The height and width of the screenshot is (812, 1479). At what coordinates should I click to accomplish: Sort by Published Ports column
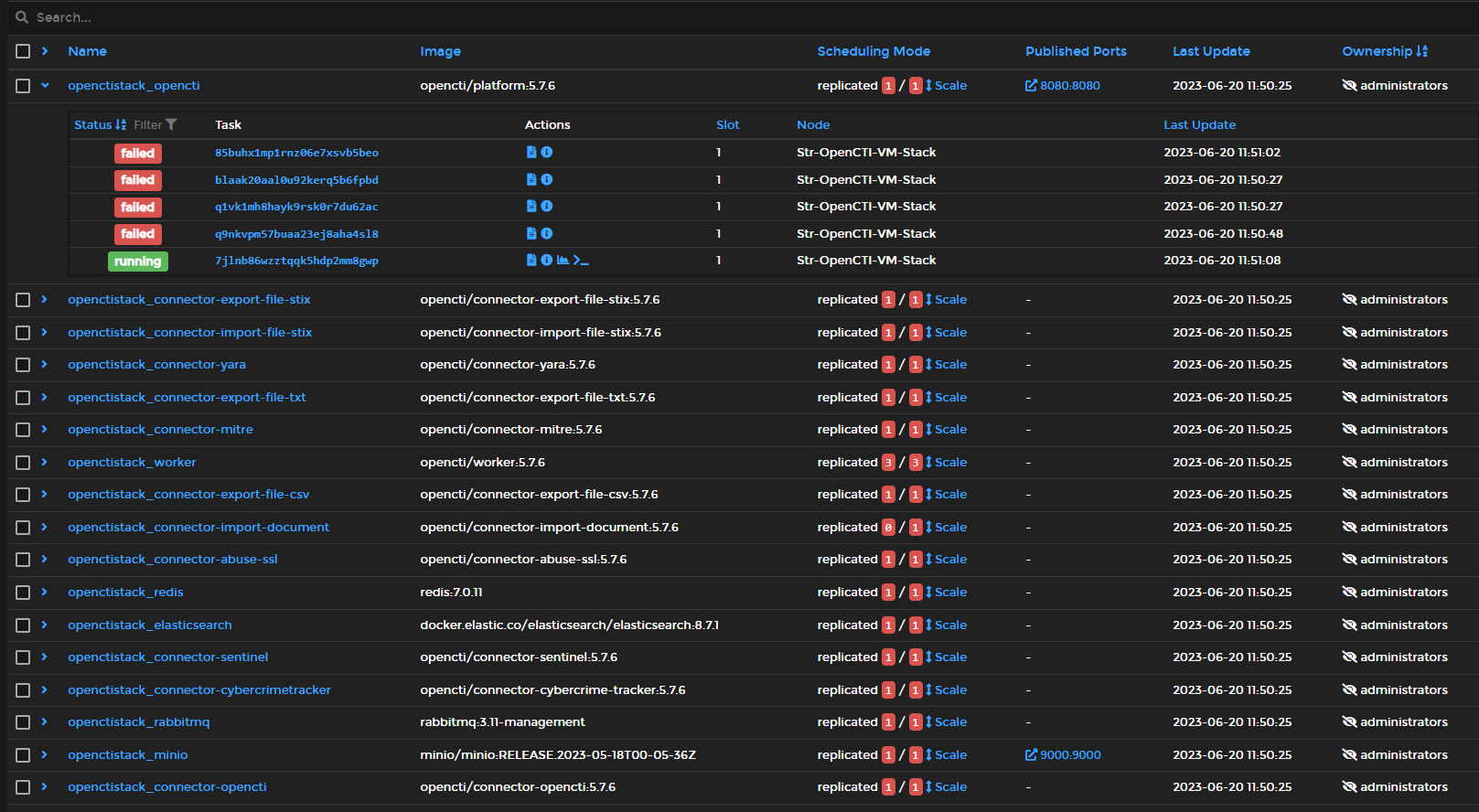tap(1076, 51)
